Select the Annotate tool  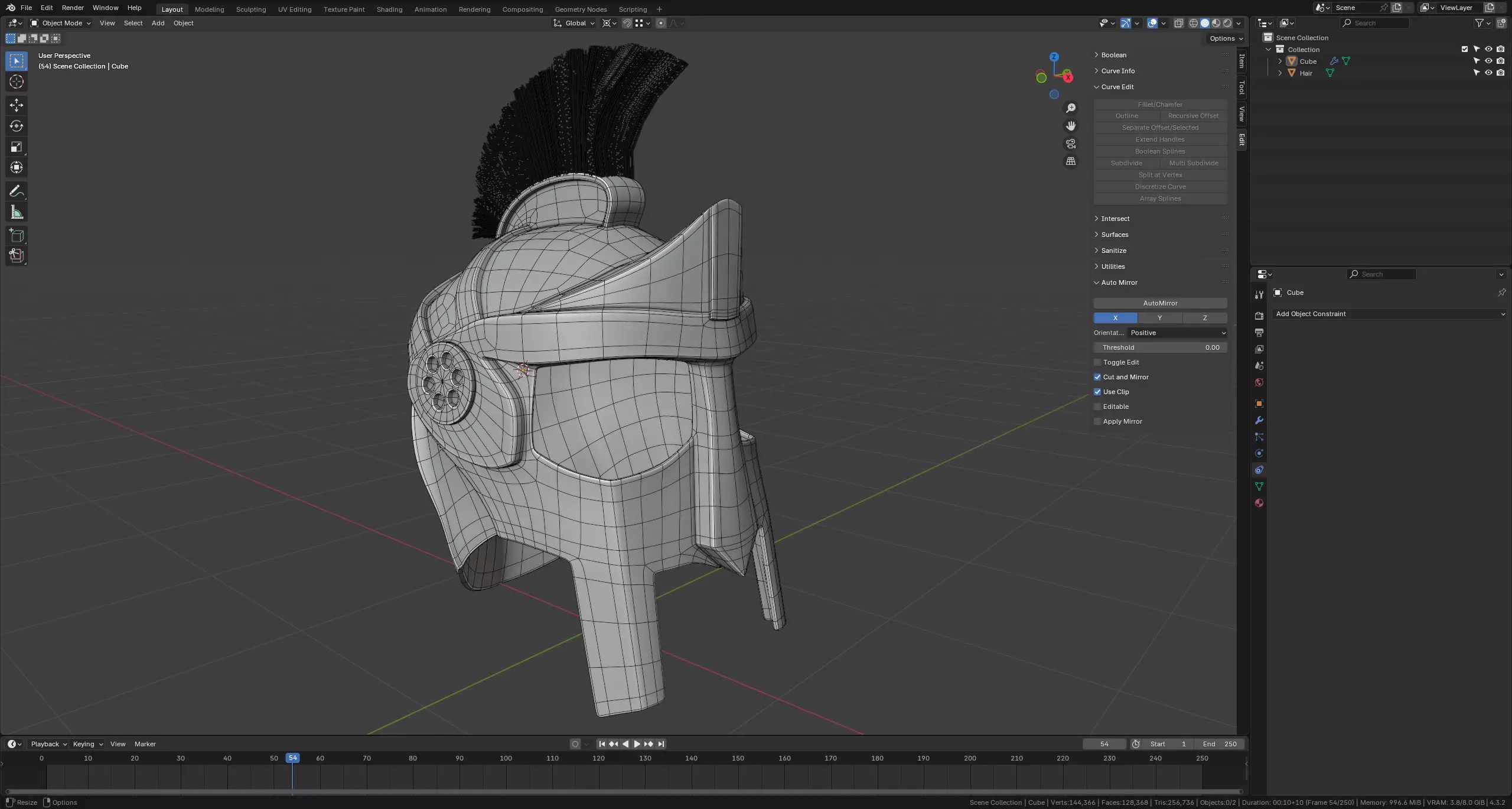pos(17,191)
